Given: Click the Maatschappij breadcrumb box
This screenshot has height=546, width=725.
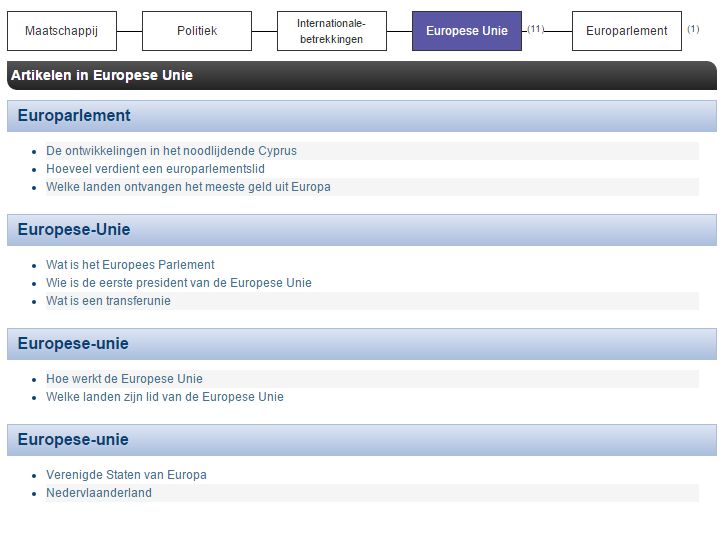Looking at the screenshot, I should pyautogui.click(x=61, y=31).
